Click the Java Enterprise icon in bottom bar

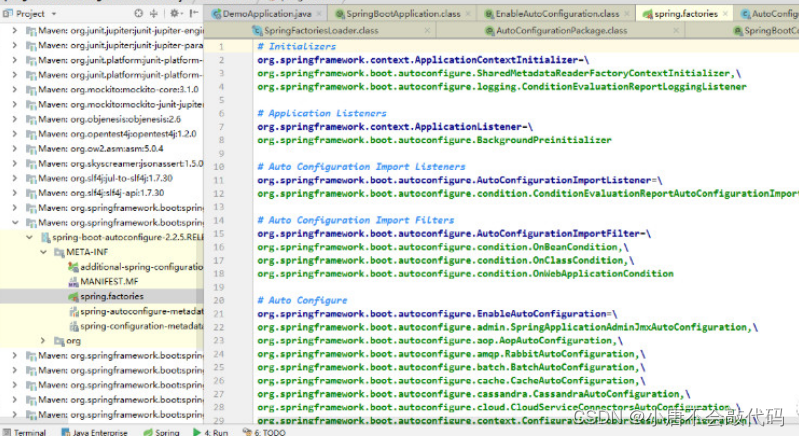click(x=66, y=432)
